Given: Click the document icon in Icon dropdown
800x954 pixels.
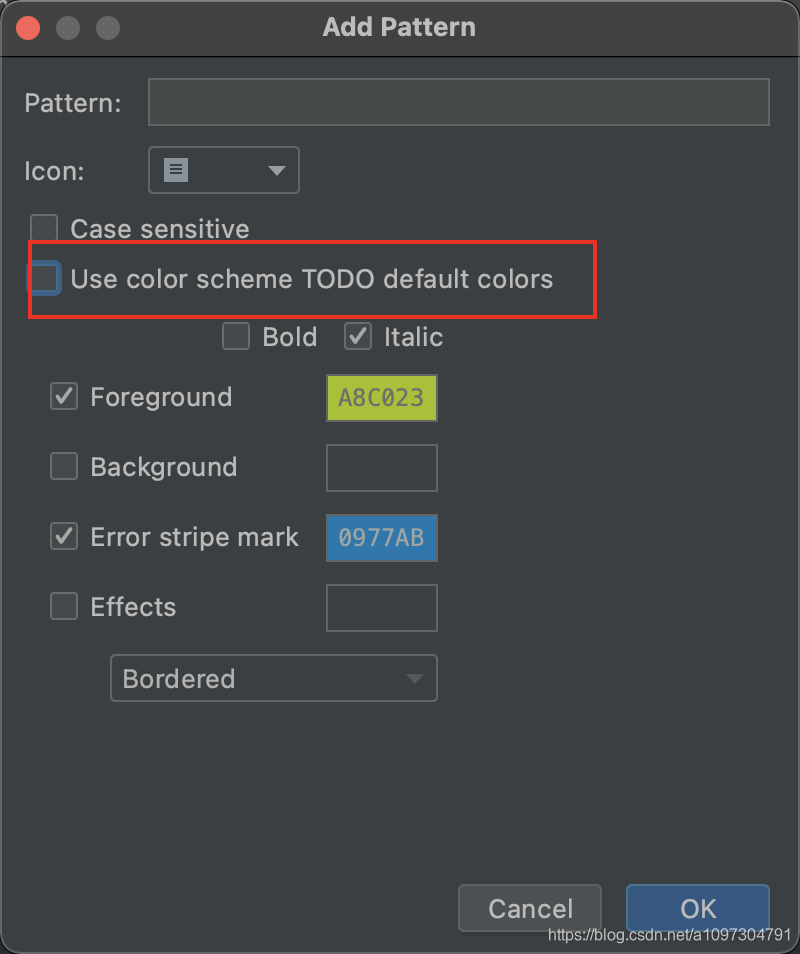Looking at the screenshot, I should pos(176,170).
